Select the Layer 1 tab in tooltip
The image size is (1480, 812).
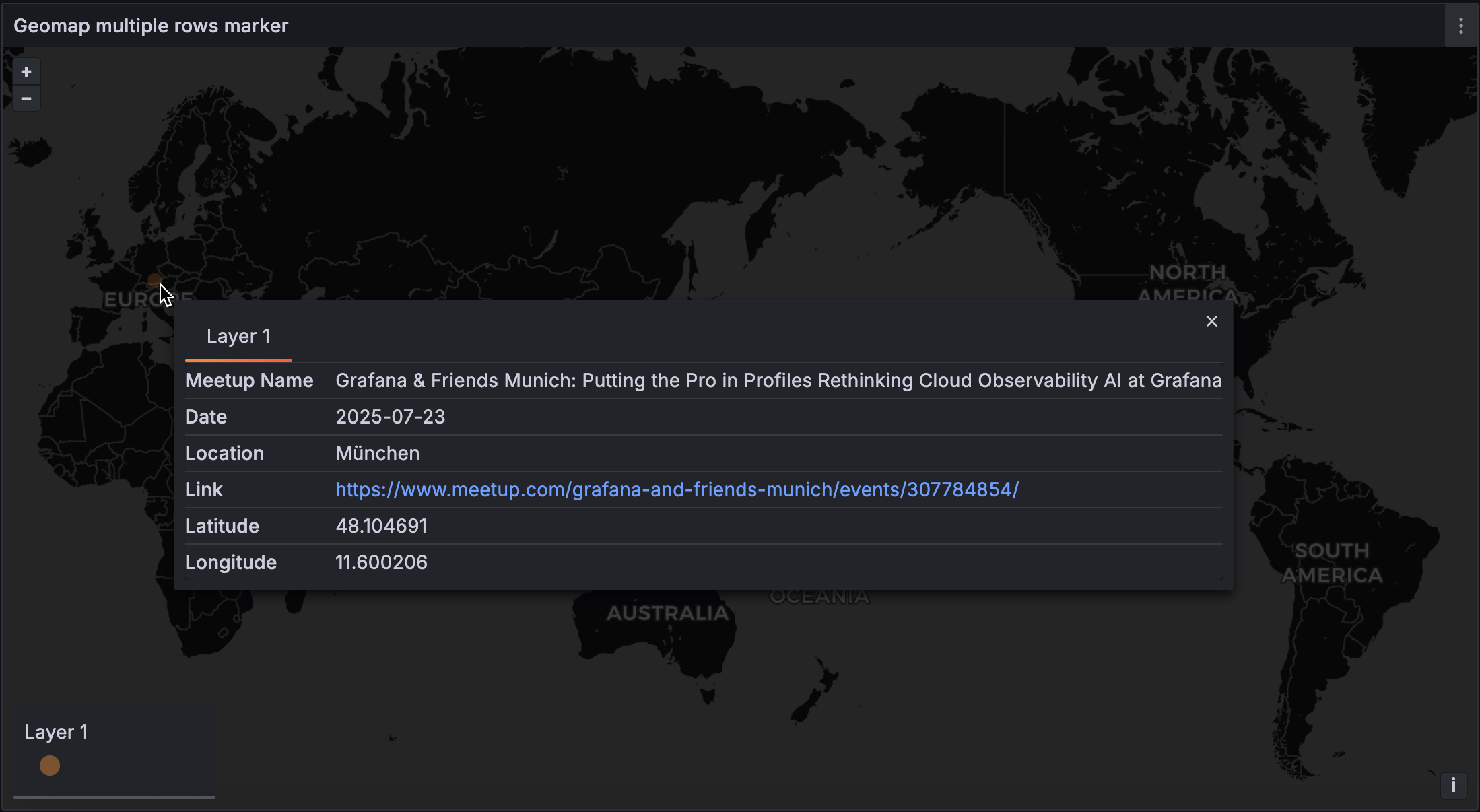click(238, 336)
